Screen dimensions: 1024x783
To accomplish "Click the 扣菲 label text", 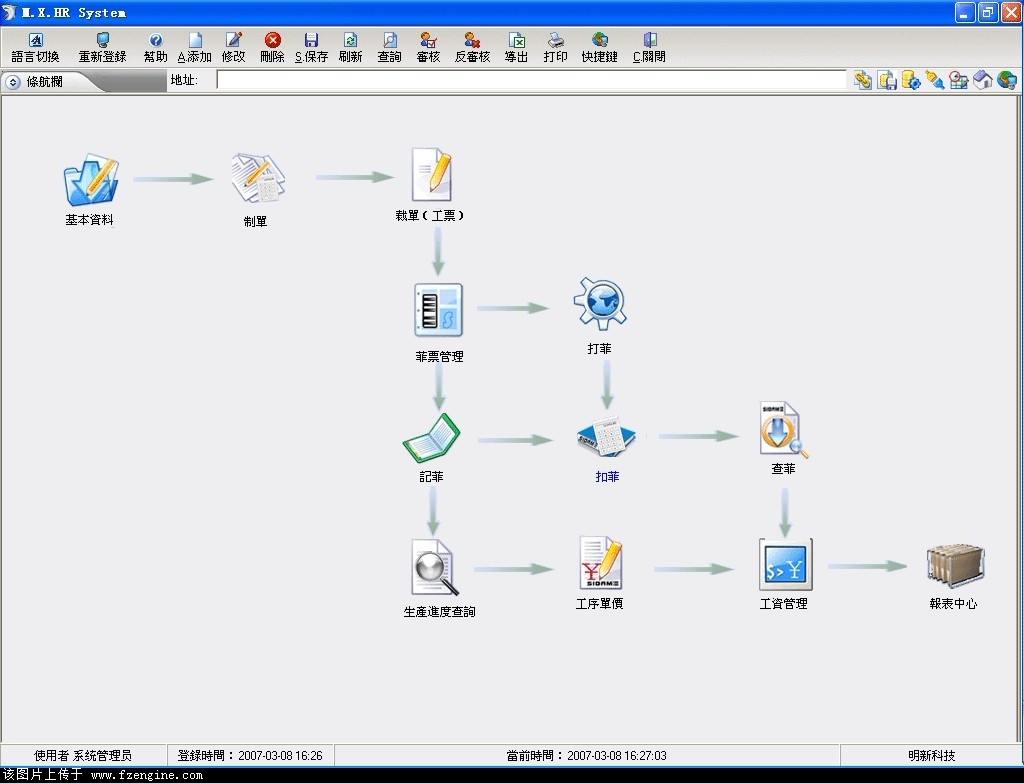I will (x=607, y=477).
